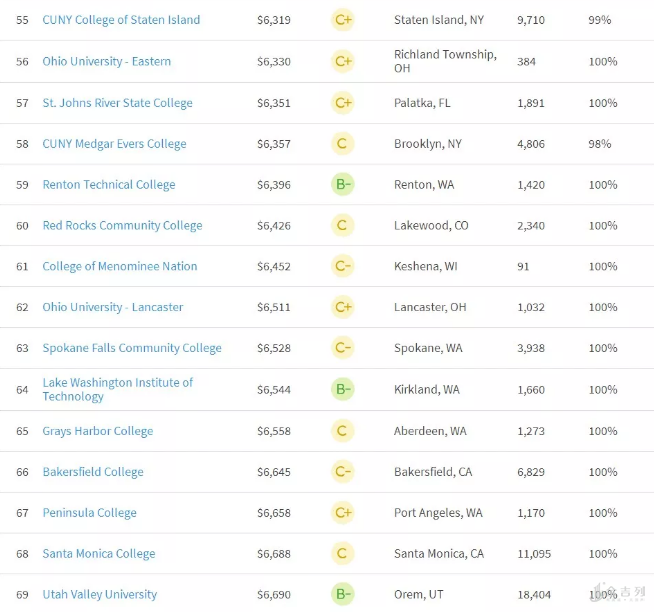Click C- grade badge for Bakersfield College
The height and width of the screenshot is (612, 654).
point(343,472)
